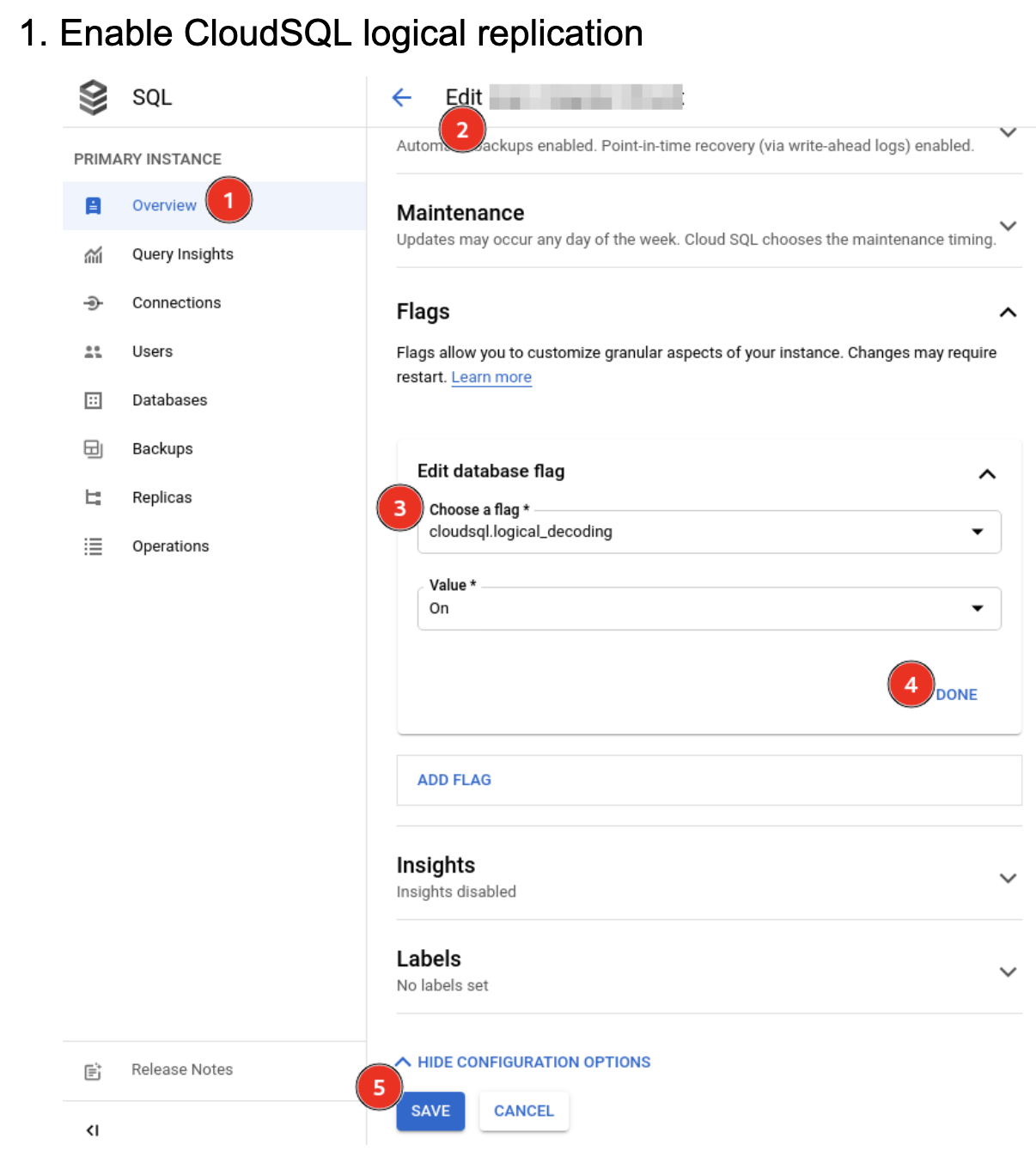Expand the Labels section
Screen dimensions: 1036x1163
pyautogui.click(x=1007, y=971)
